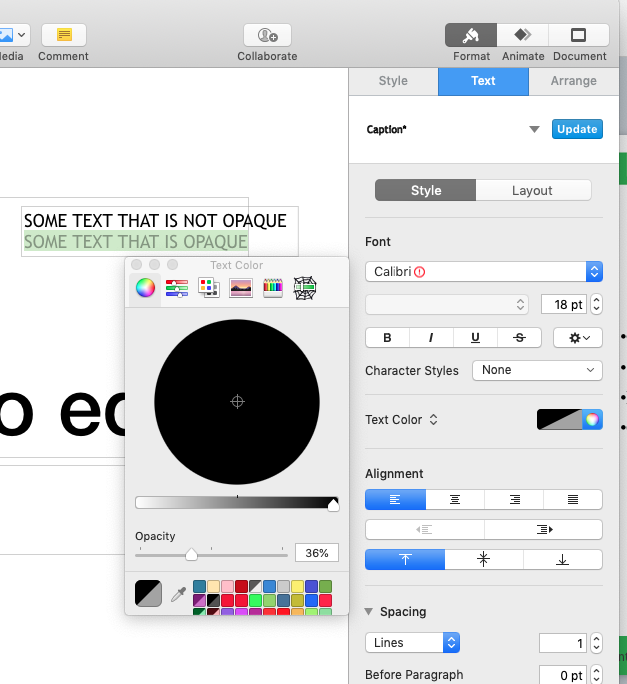Select the Style segment under Text
This screenshot has width=627, height=684.
(425, 190)
